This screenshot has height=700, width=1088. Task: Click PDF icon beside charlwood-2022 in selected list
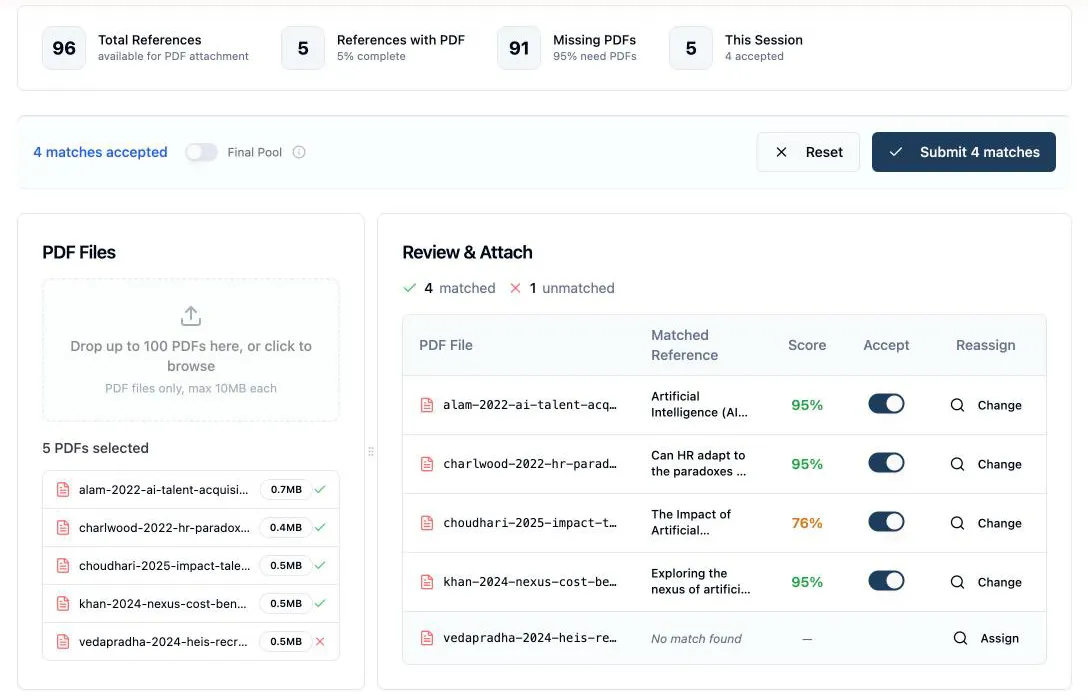(x=63, y=528)
